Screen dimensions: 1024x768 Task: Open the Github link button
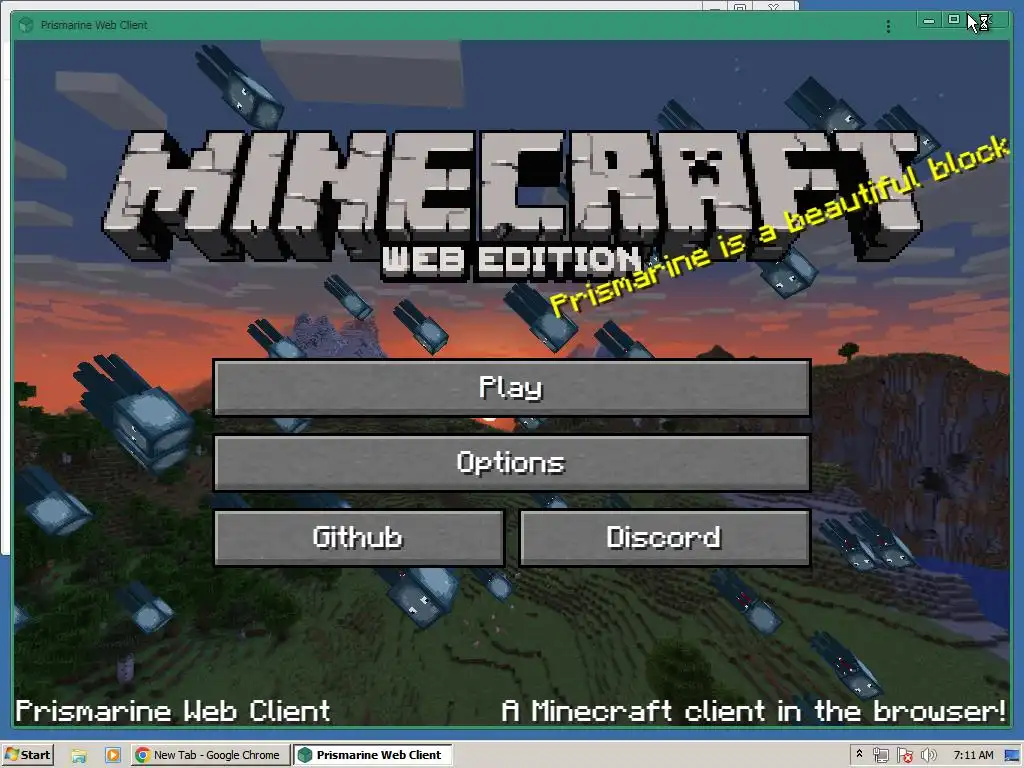(x=359, y=537)
